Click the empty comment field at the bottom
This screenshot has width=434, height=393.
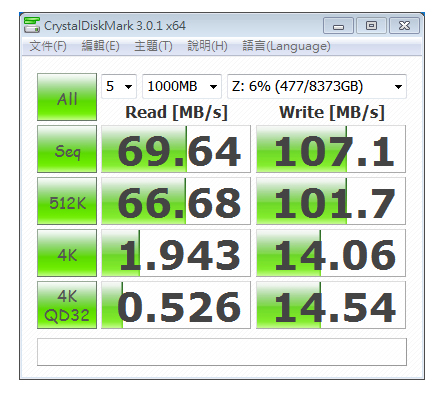click(x=222, y=352)
